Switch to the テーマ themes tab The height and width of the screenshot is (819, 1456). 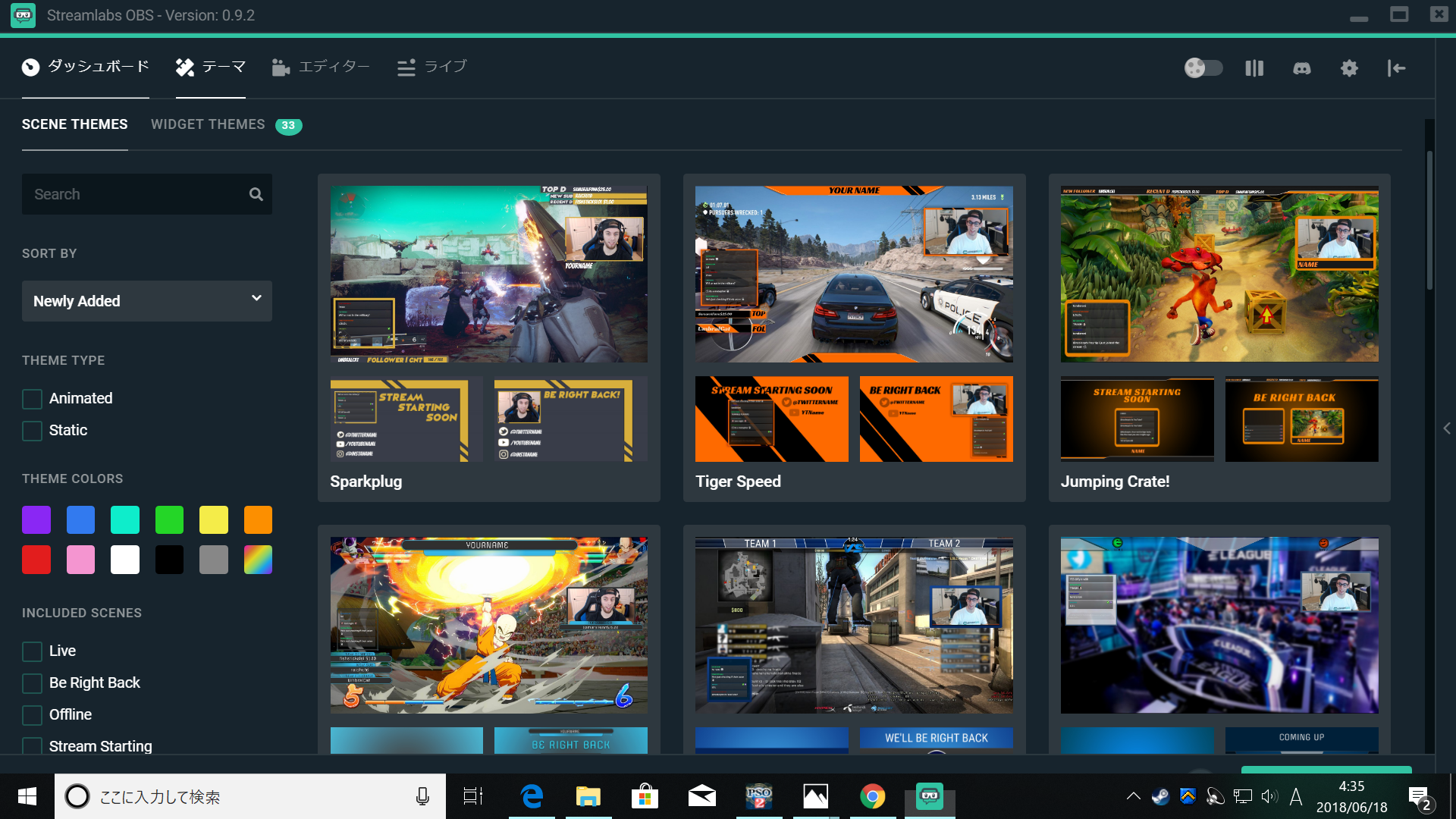pos(211,67)
